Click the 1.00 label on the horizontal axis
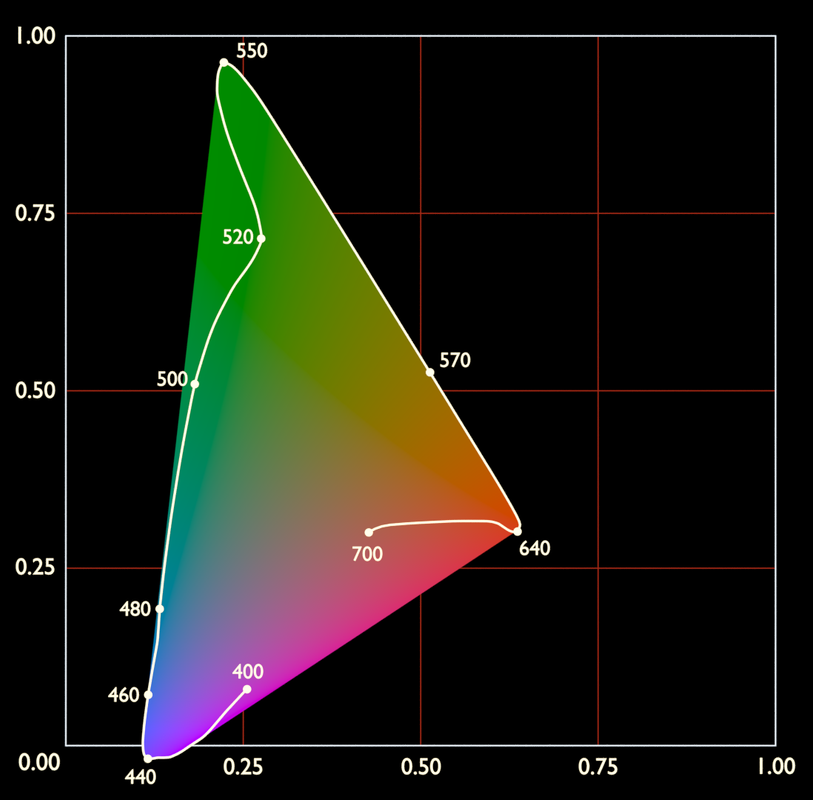Screen dimensions: 813x800 (776, 767)
